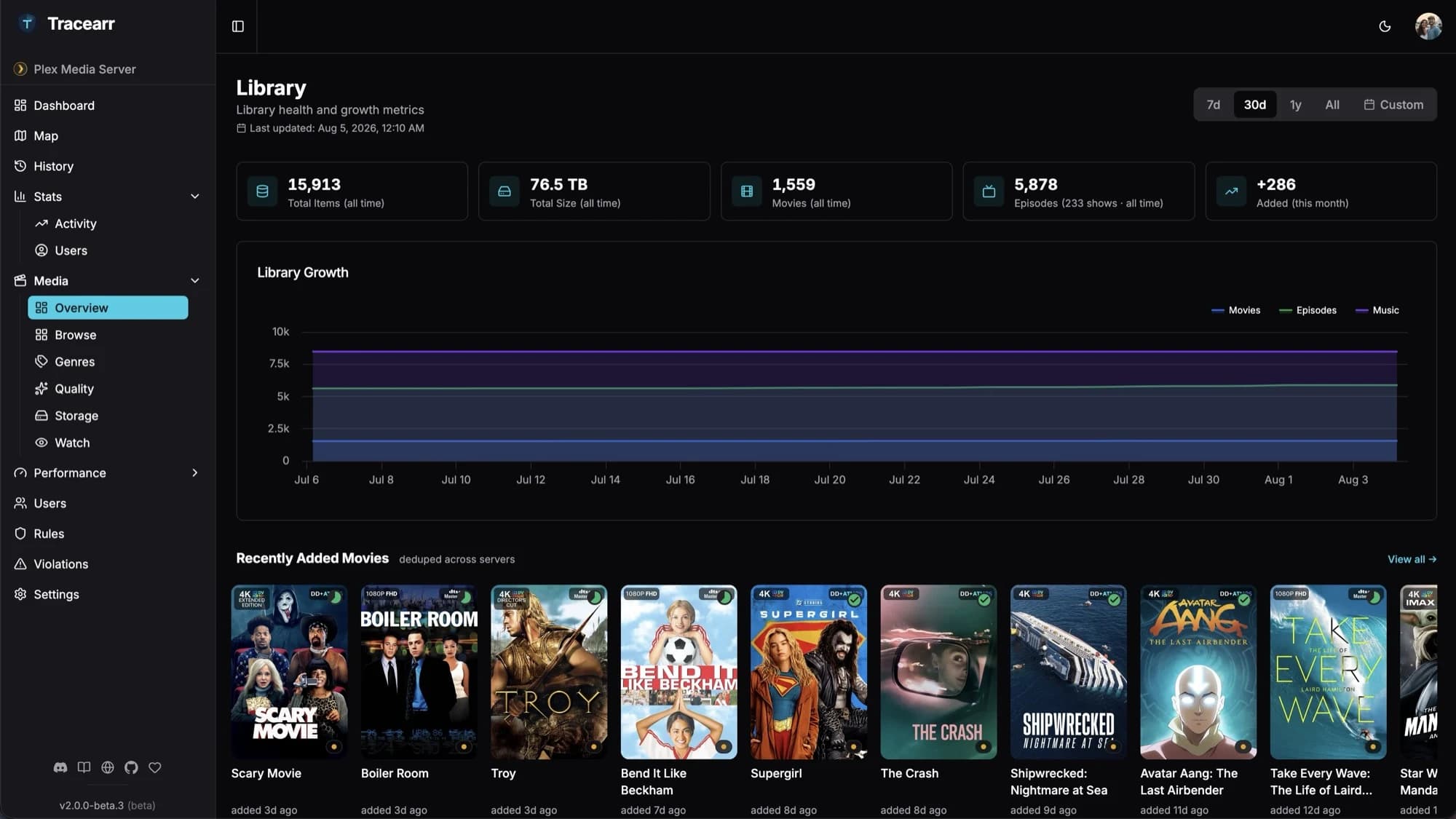Click the Map icon in sidebar
This screenshot has height=819, width=1456.
click(x=20, y=135)
